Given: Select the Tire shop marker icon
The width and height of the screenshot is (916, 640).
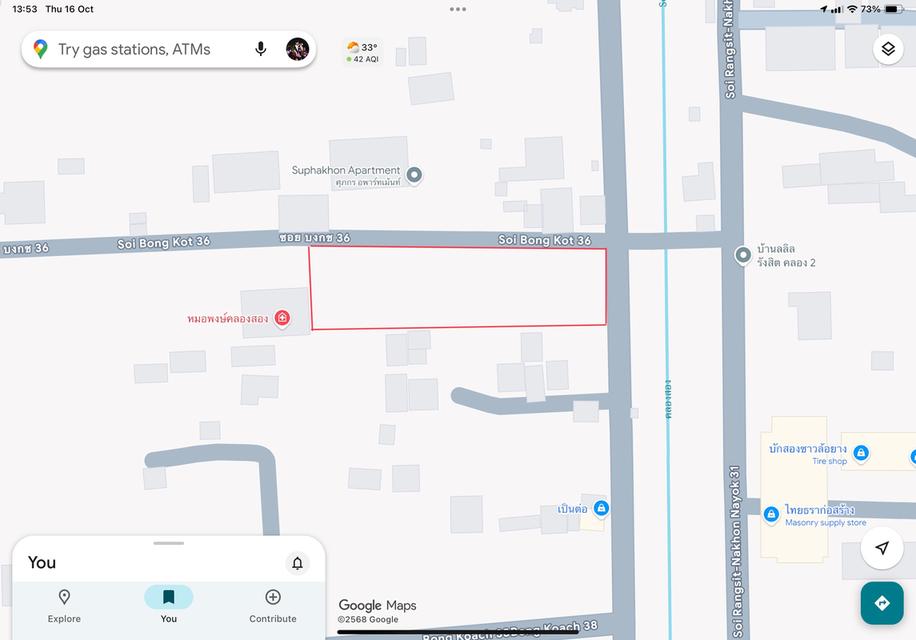Looking at the screenshot, I should [861, 453].
